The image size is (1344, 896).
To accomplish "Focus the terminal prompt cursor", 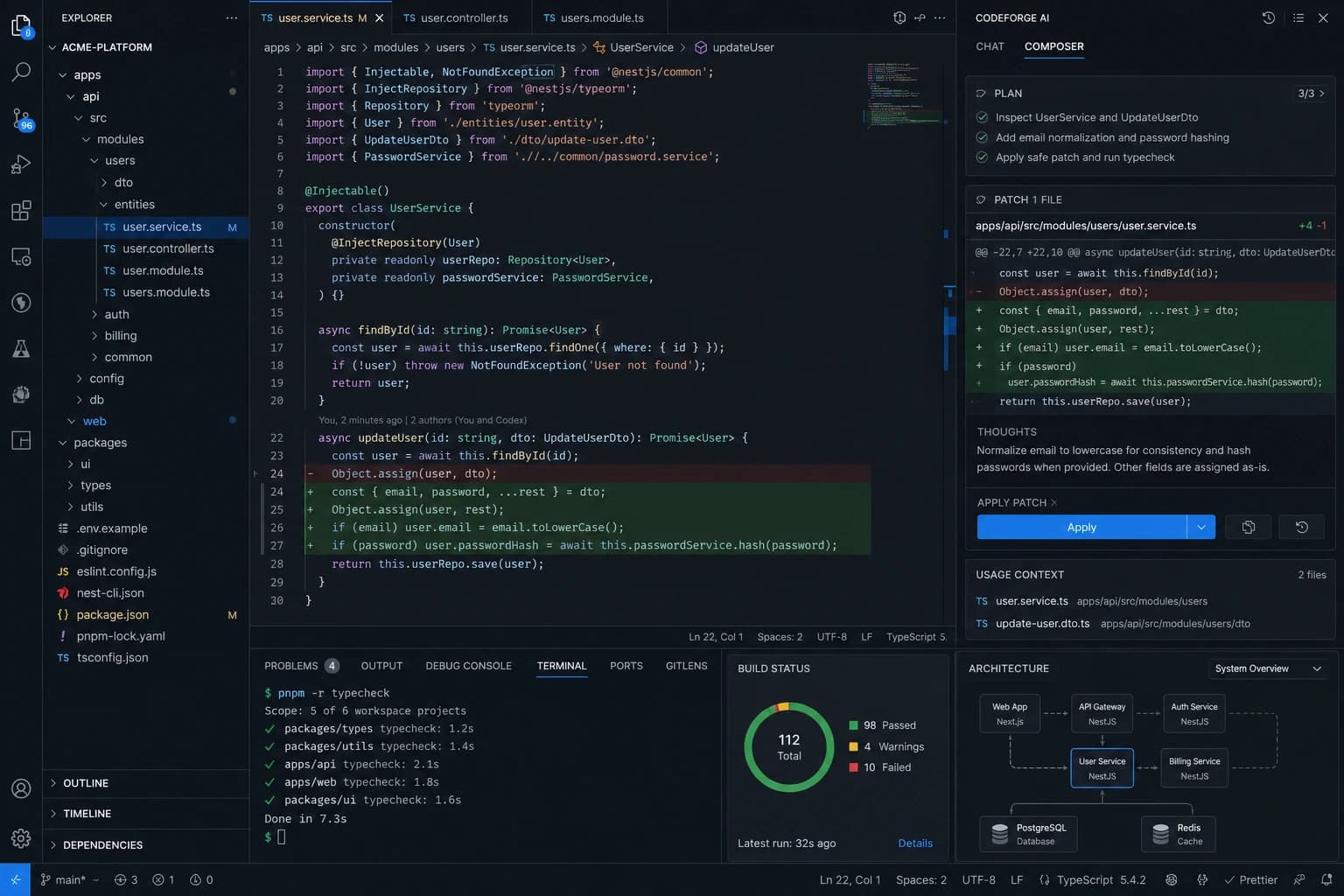I will 281,837.
